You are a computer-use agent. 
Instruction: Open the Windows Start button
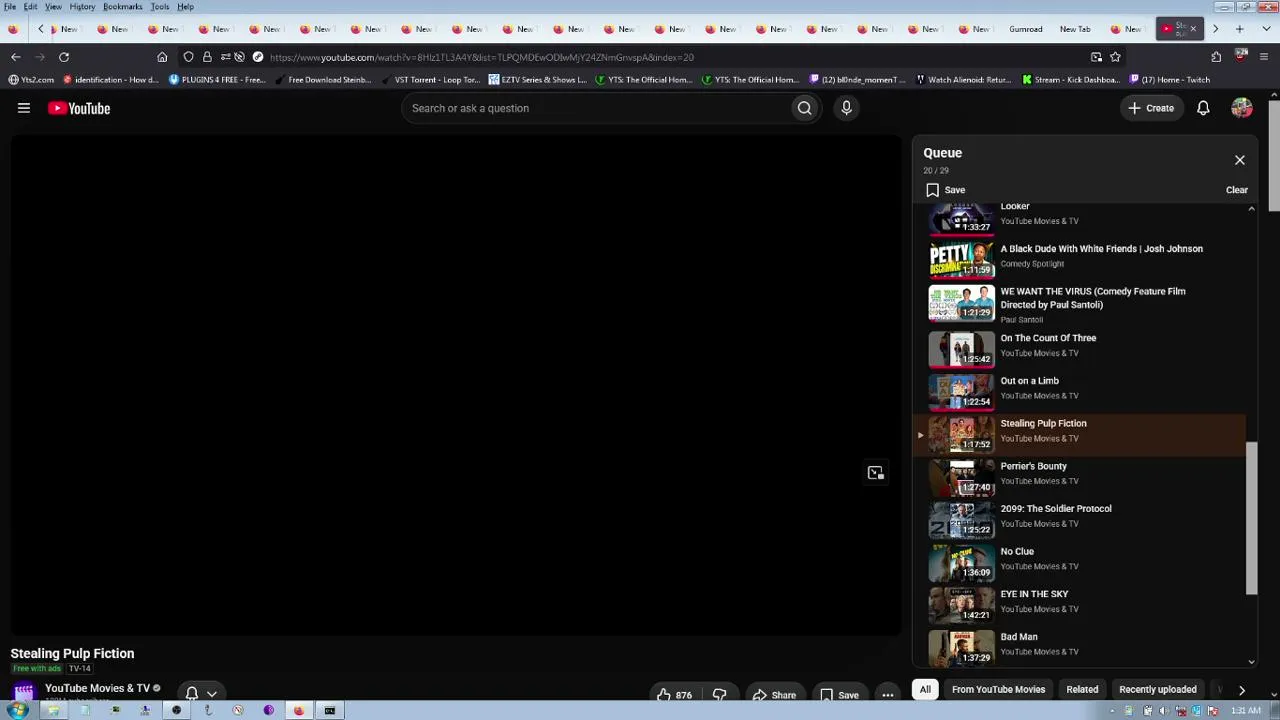click(17, 711)
